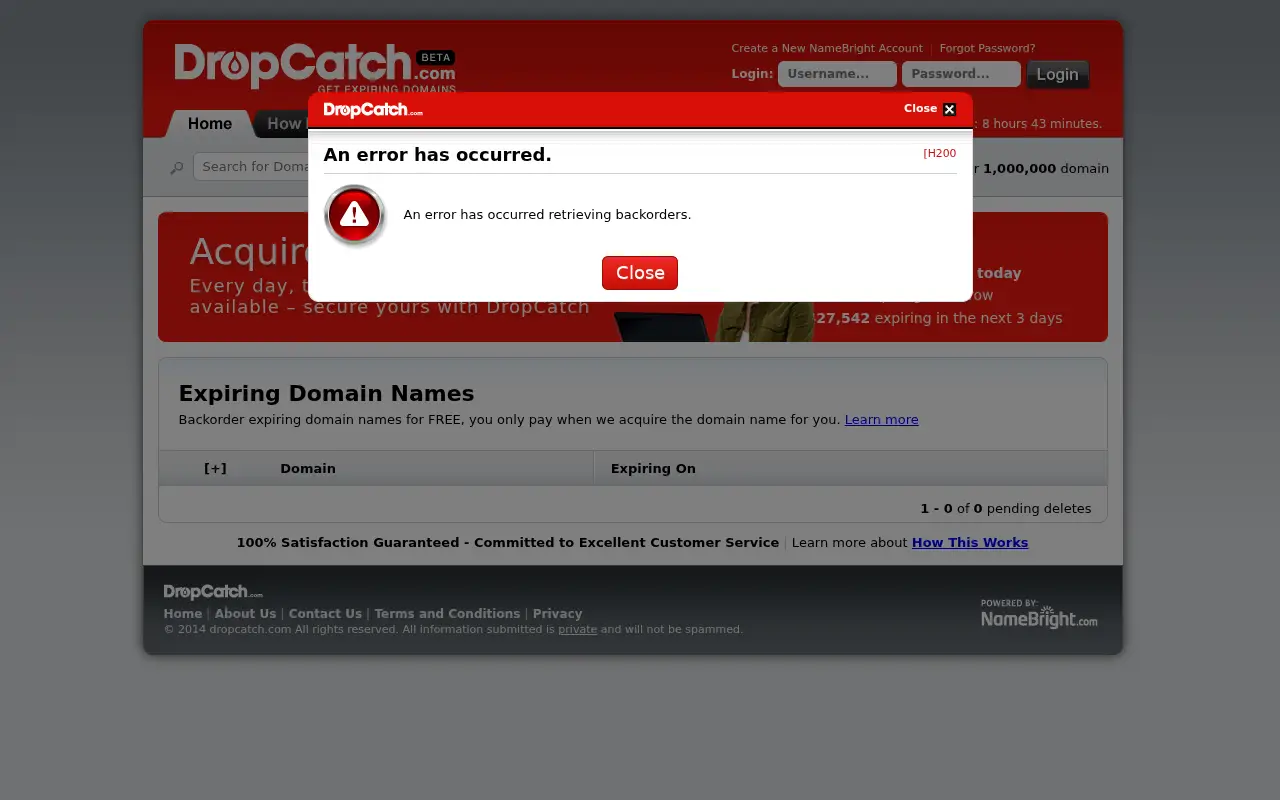This screenshot has width=1280, height=800.
Task: Click the Powered by NameBright logo
Action: (x=1039, y=614)
